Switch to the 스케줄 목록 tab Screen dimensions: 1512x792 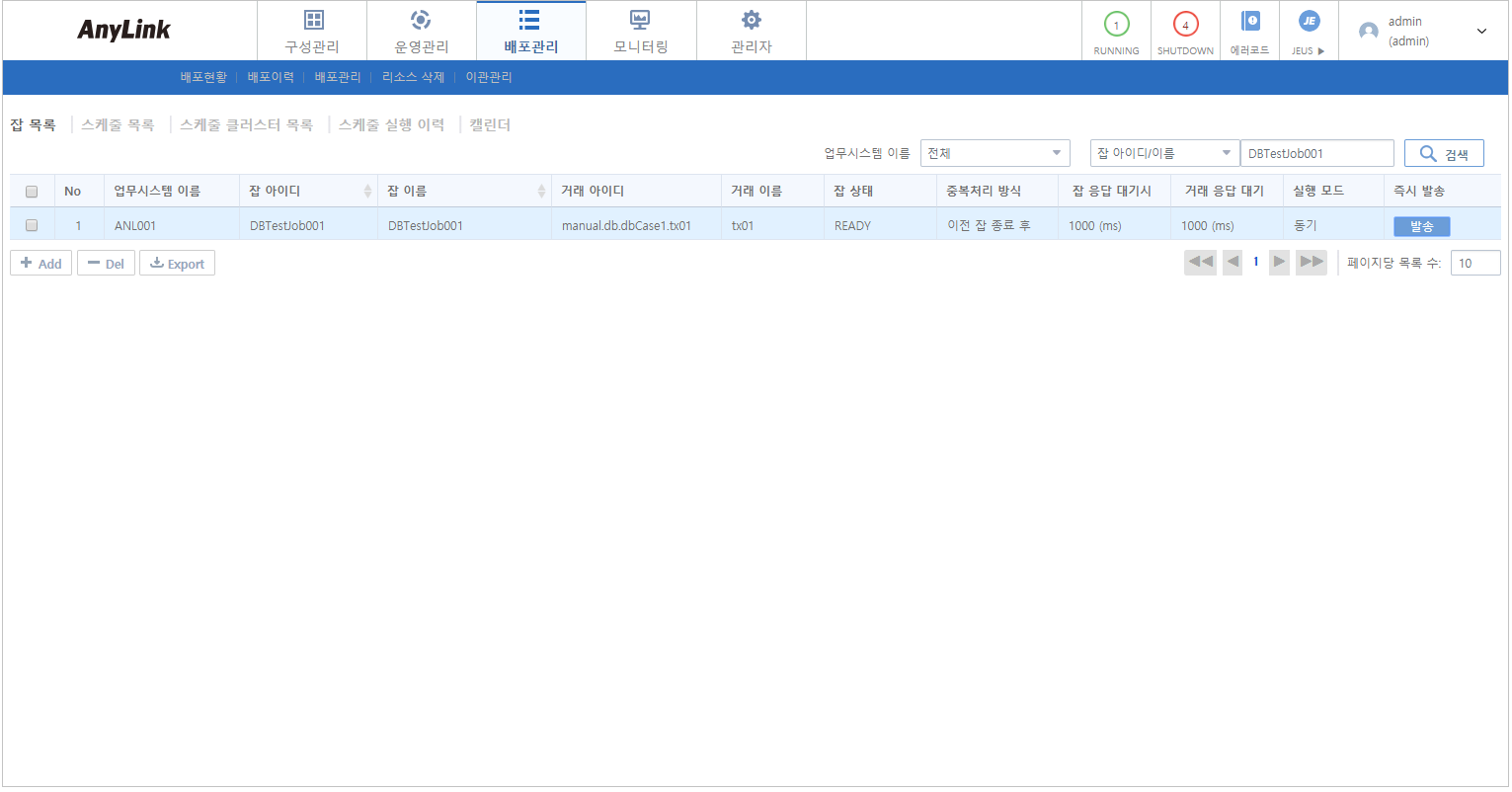click(x=118, y=125)
